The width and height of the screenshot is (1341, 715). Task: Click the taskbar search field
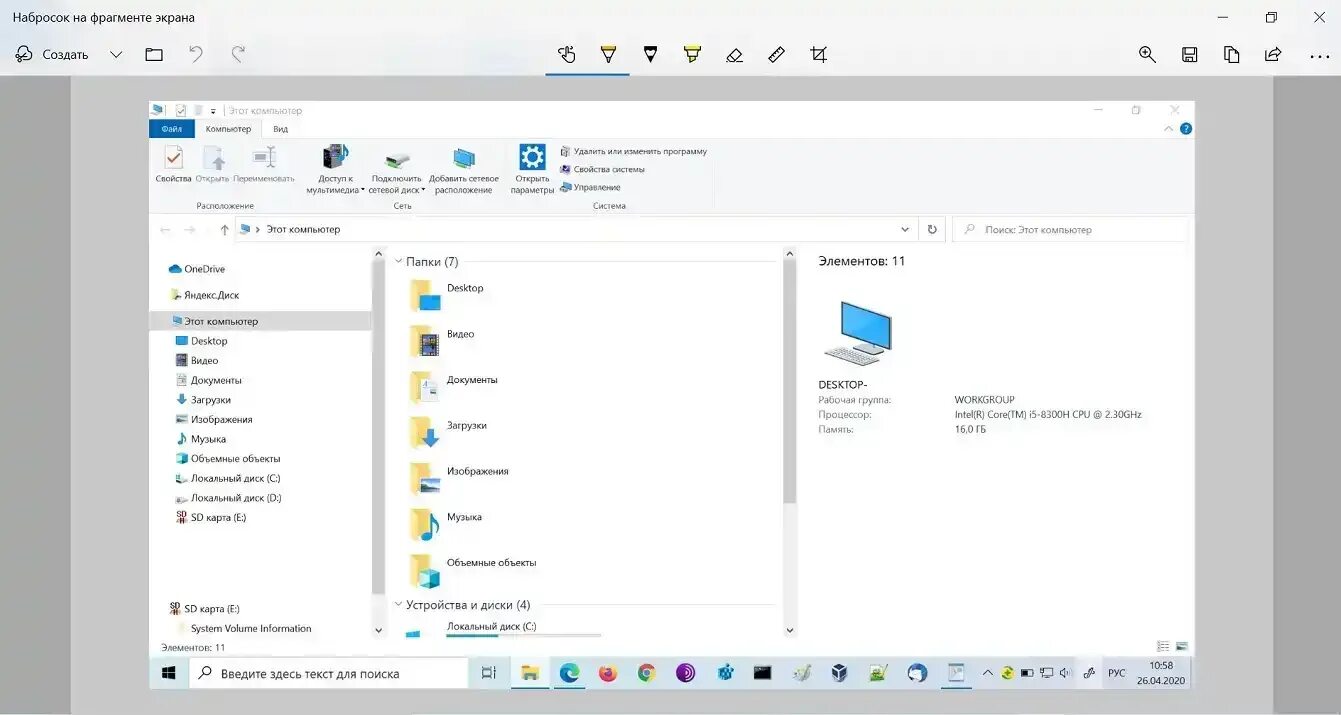coord(330,672)
